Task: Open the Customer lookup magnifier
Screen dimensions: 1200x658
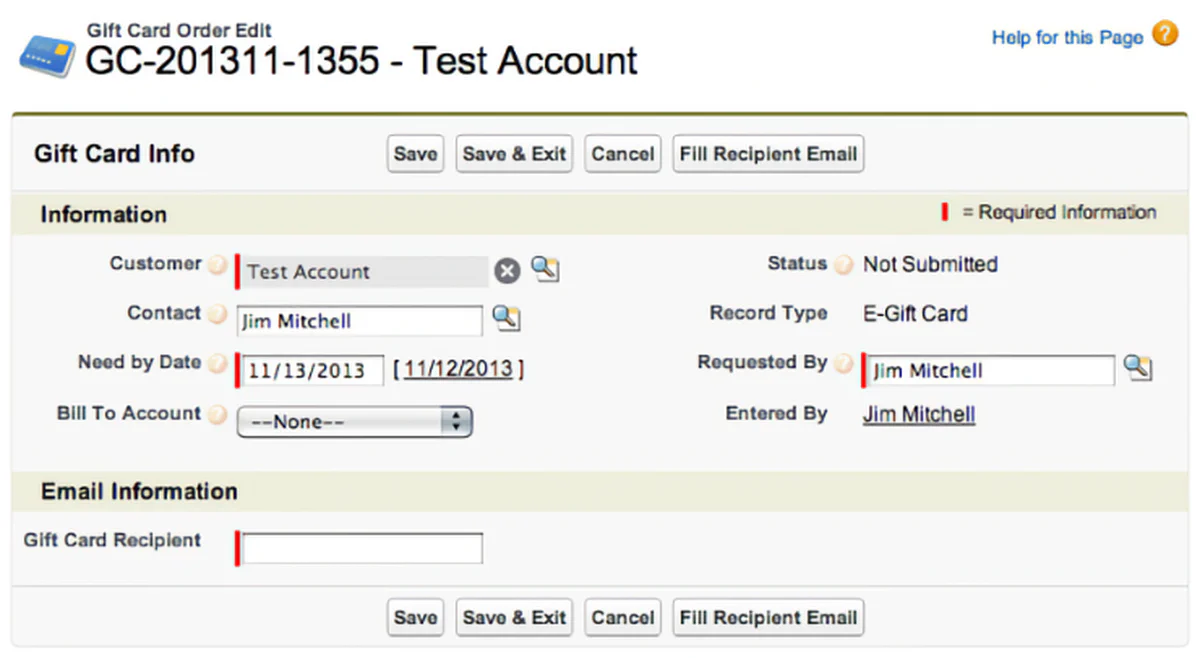Action: (545, 269)
